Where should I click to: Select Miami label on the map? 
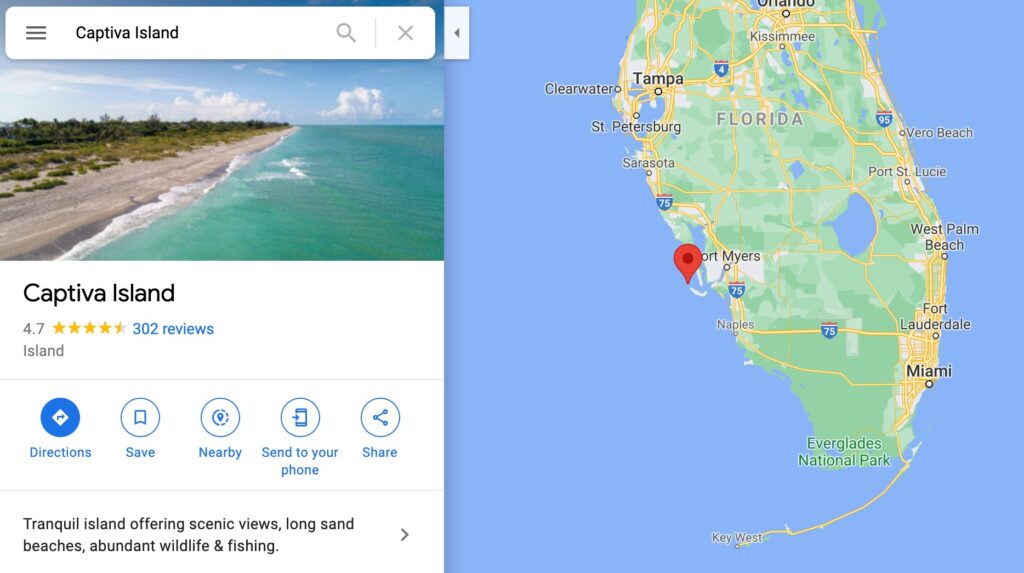(x=929, y=371)
